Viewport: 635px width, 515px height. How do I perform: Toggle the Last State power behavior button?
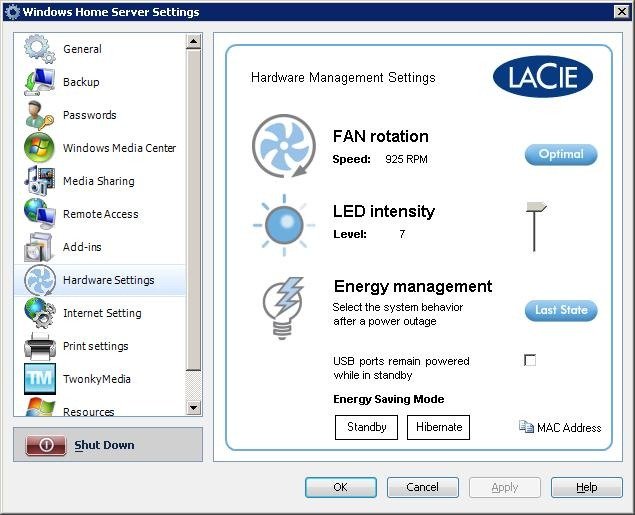point(561,310)
